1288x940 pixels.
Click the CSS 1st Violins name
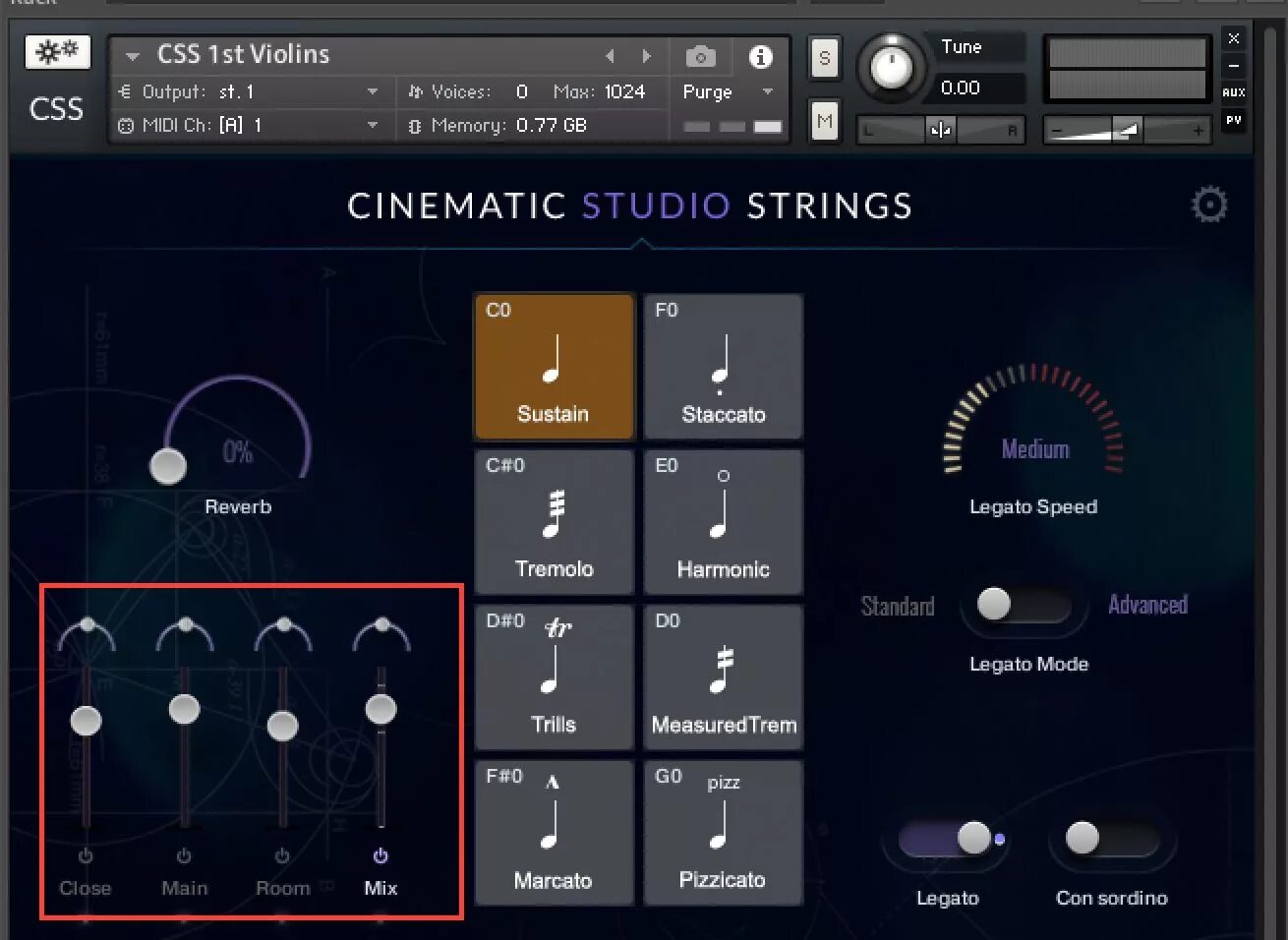coord(243,54)
